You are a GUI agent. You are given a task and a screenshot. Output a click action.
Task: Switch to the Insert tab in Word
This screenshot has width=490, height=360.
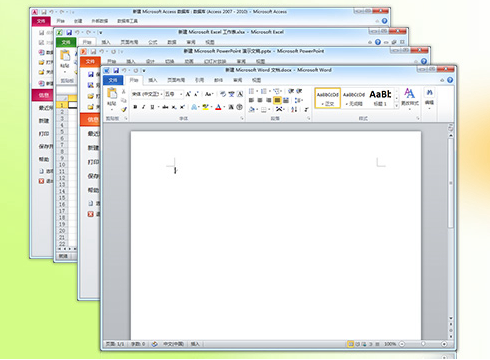coord(153,80)
